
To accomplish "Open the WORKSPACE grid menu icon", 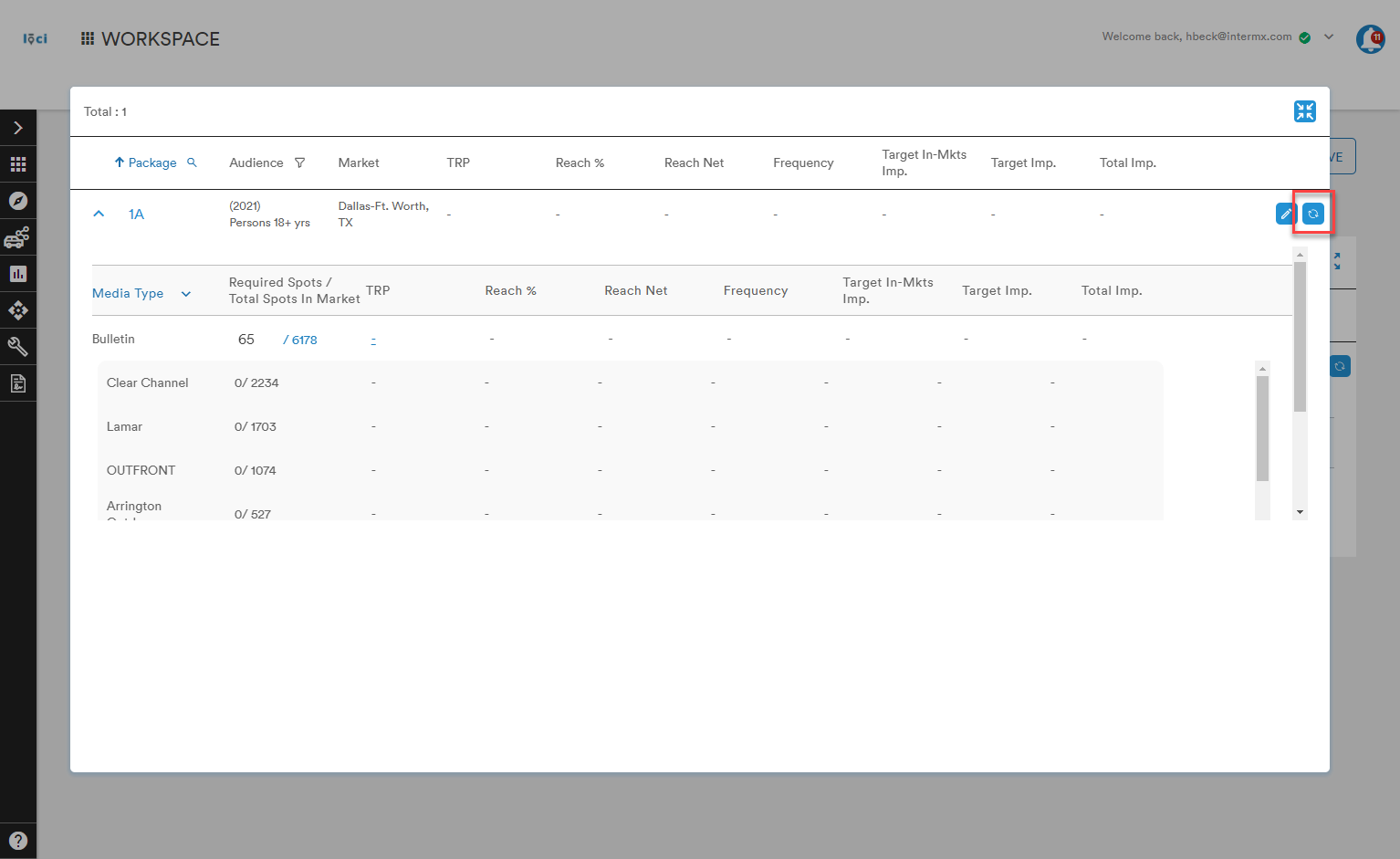I will click(x=88, y=38).
